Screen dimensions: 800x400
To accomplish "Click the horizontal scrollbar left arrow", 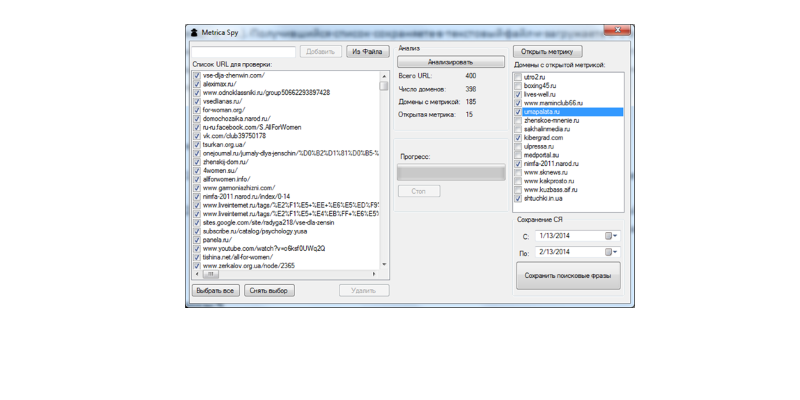I will click(x=196, y=274).
